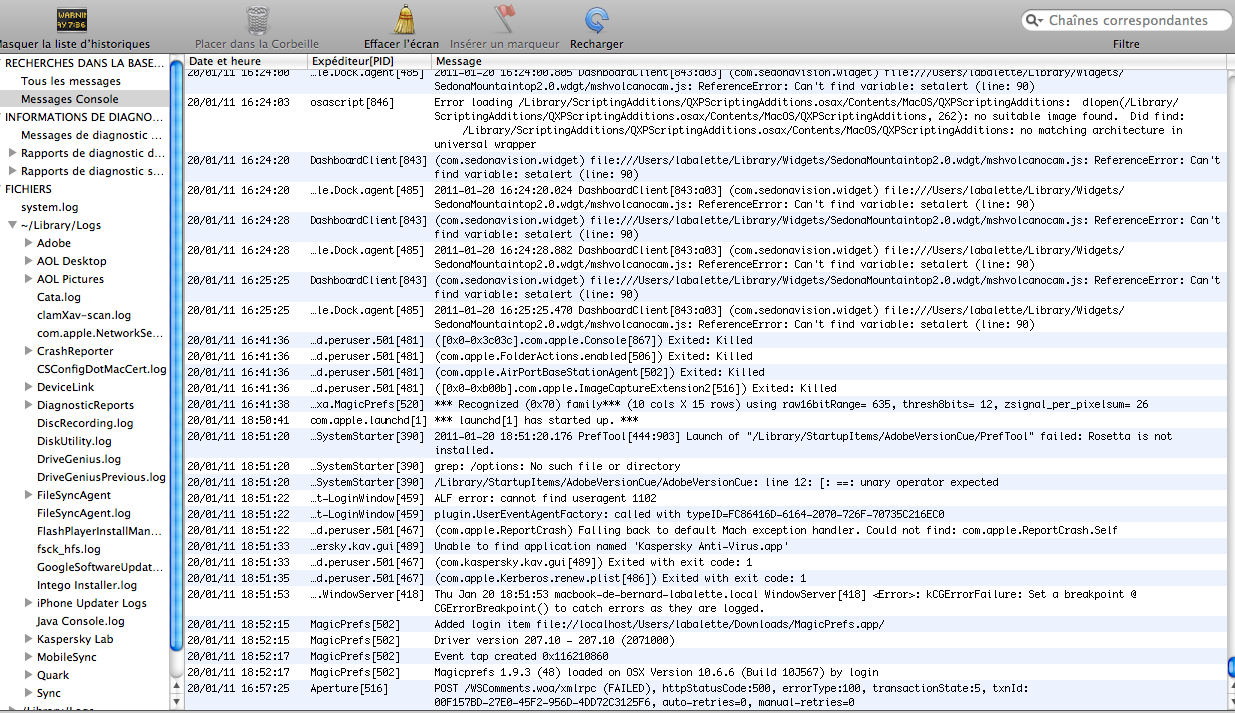Expand the CrashReporter folder
Viewport: 1235px width, 713px height.
coord(29,351)
